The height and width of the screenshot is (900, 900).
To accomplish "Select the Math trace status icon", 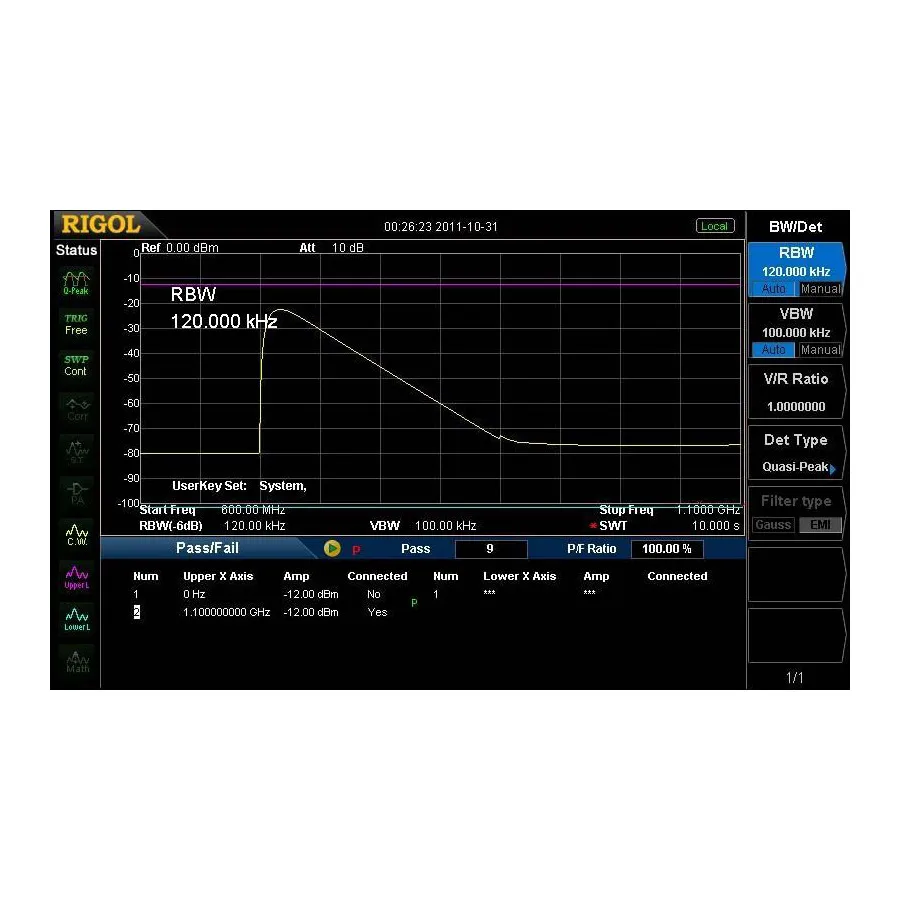I will (x=75, y=660).
